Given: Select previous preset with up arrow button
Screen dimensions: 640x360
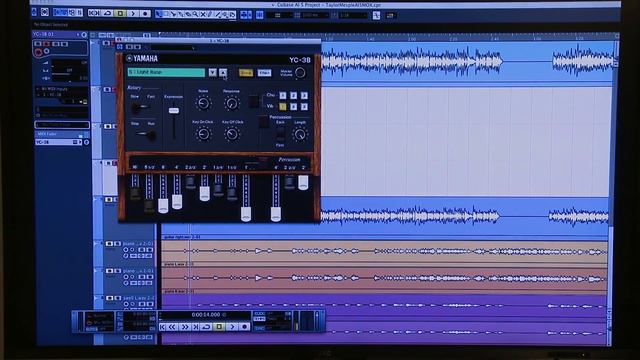Looking at the screenshot, I should [x=223, y=73].
